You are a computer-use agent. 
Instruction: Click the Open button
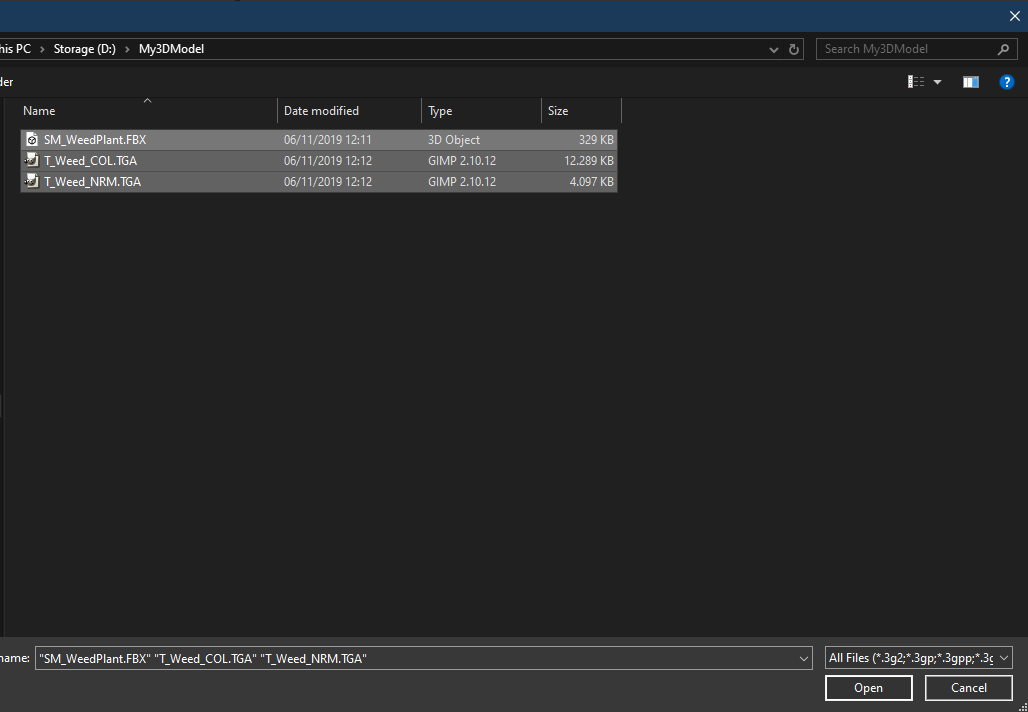[x=869, y=688]
